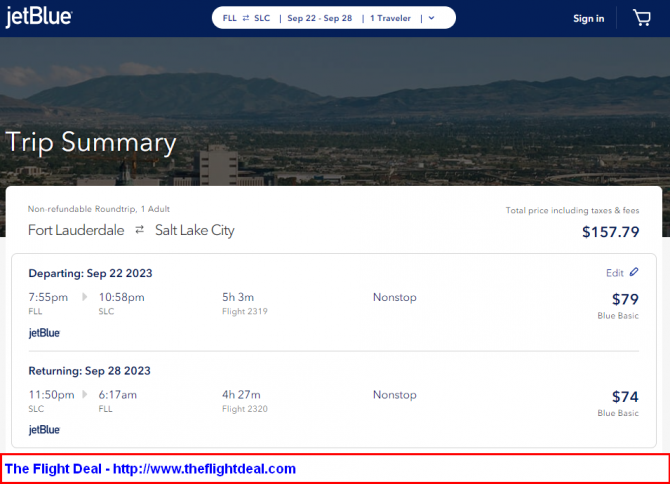The image size is (670, 484).
Task: Click 'Salt Lake City' city name
Action: 195,230
